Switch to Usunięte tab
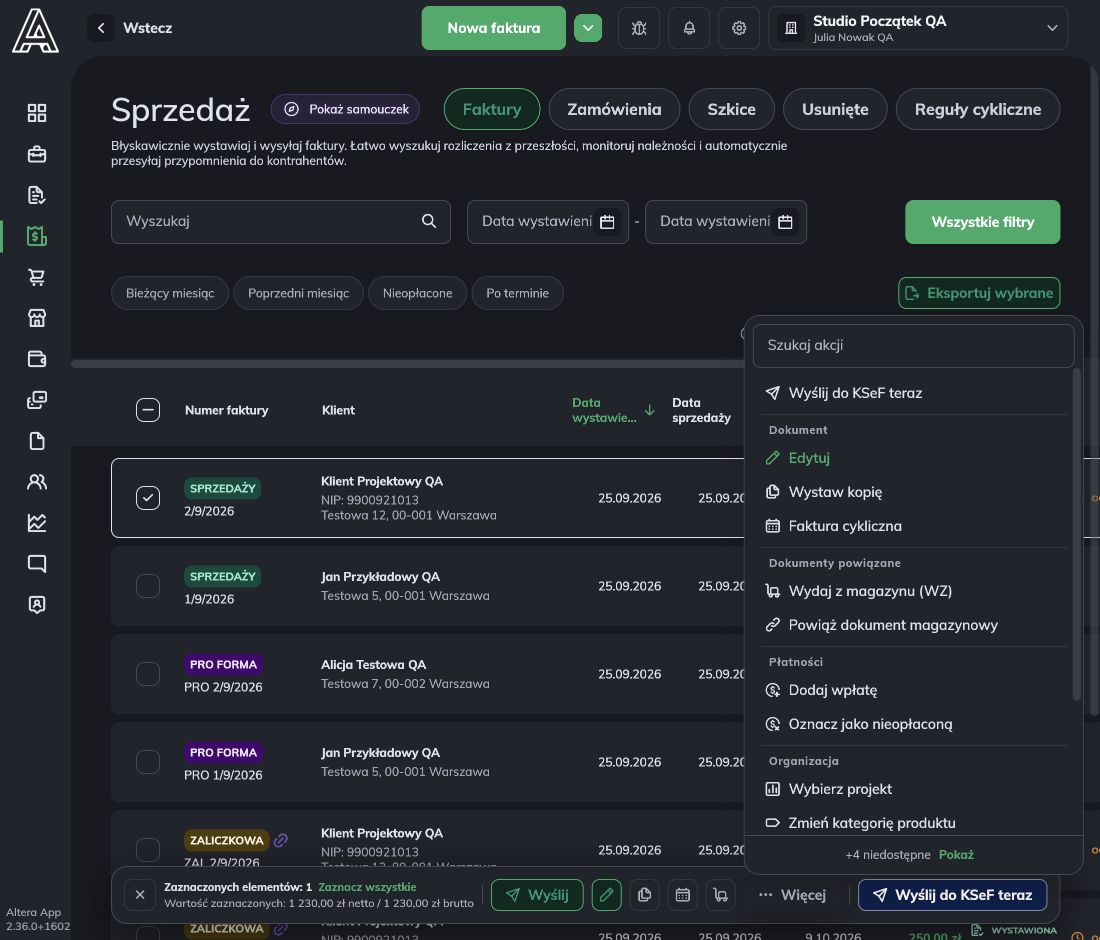Viewport: 1100px width, 940px height. coord(835,109)
